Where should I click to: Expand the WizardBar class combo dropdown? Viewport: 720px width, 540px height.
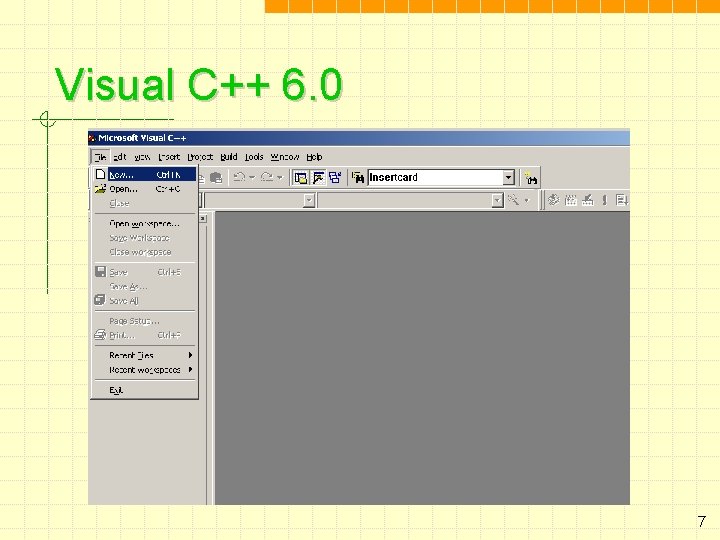click(309, 200)
